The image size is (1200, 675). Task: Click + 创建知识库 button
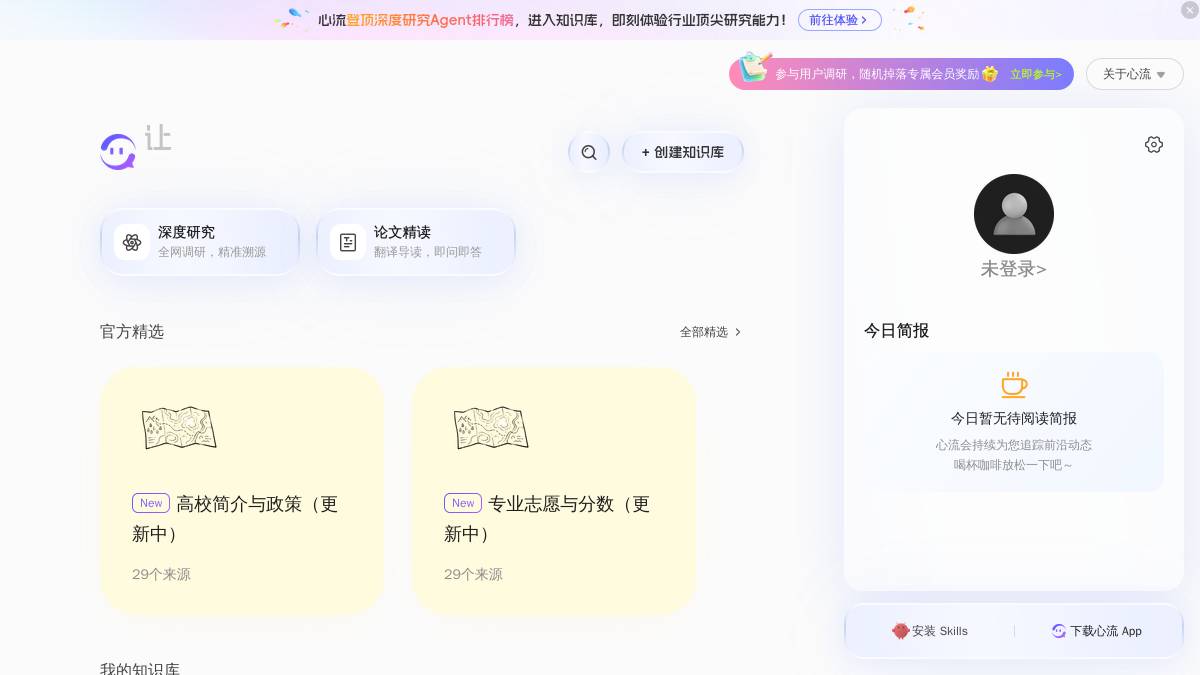[x=683, y=152]
